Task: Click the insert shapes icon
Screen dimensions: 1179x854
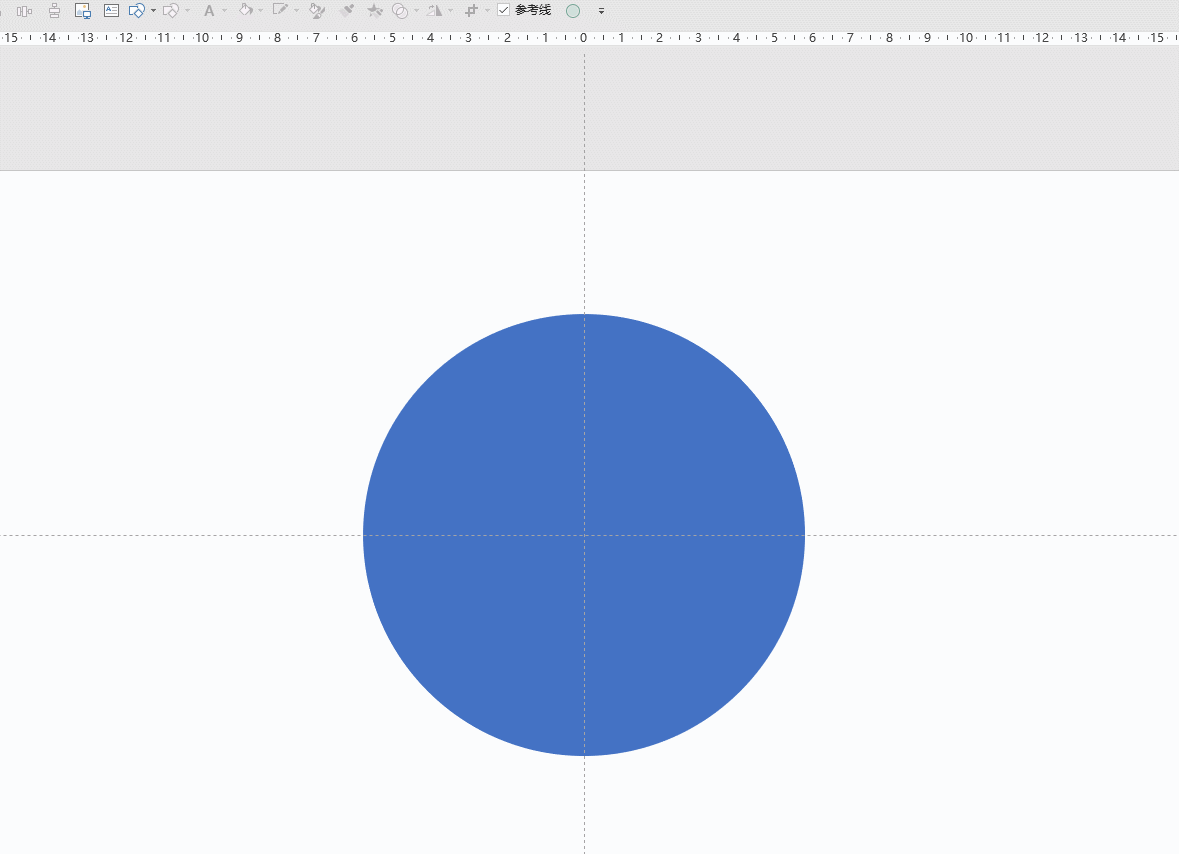Action: point(137,11)
